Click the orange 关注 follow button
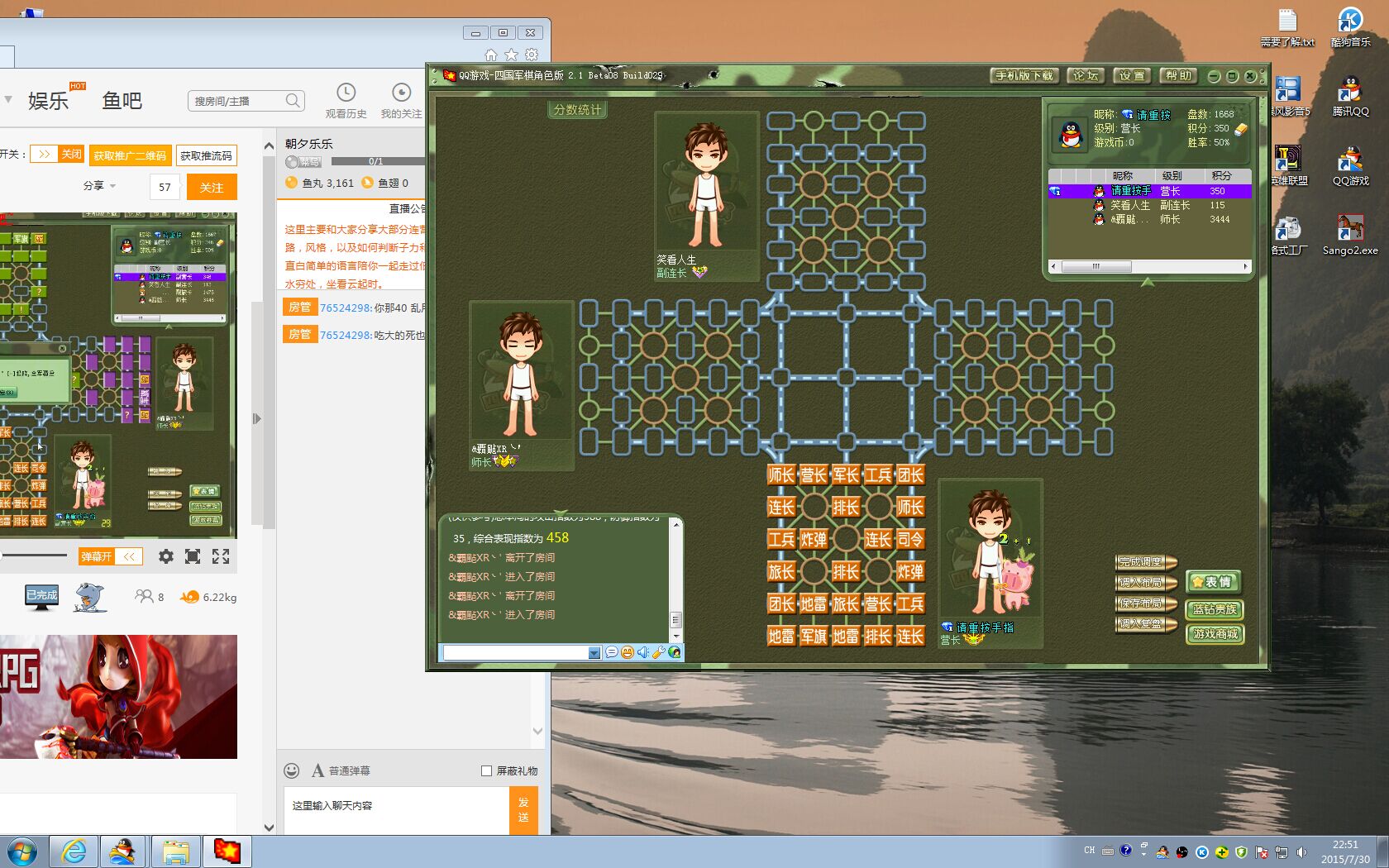This screenshot has width=1389, height=868. point(212,188)
